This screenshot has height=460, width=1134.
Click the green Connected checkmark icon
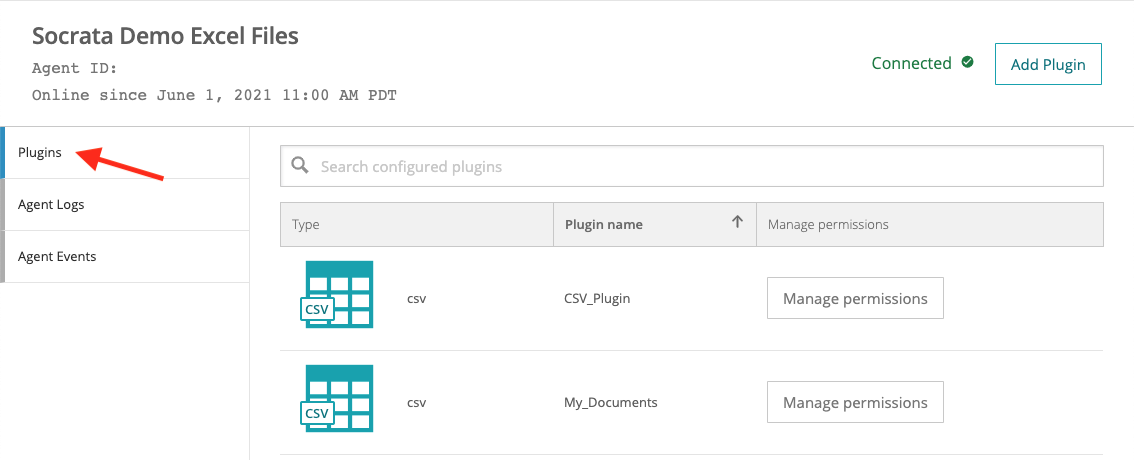click(x=967, y=63)
